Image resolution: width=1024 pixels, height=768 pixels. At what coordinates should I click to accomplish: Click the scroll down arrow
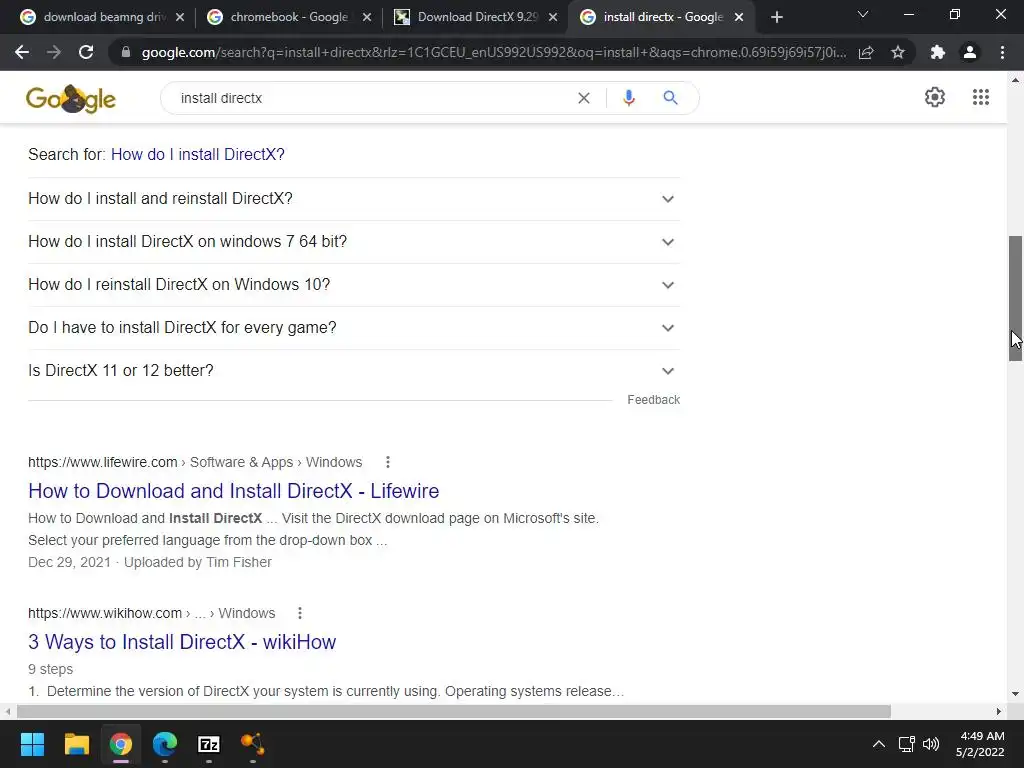click(1015, 694)
